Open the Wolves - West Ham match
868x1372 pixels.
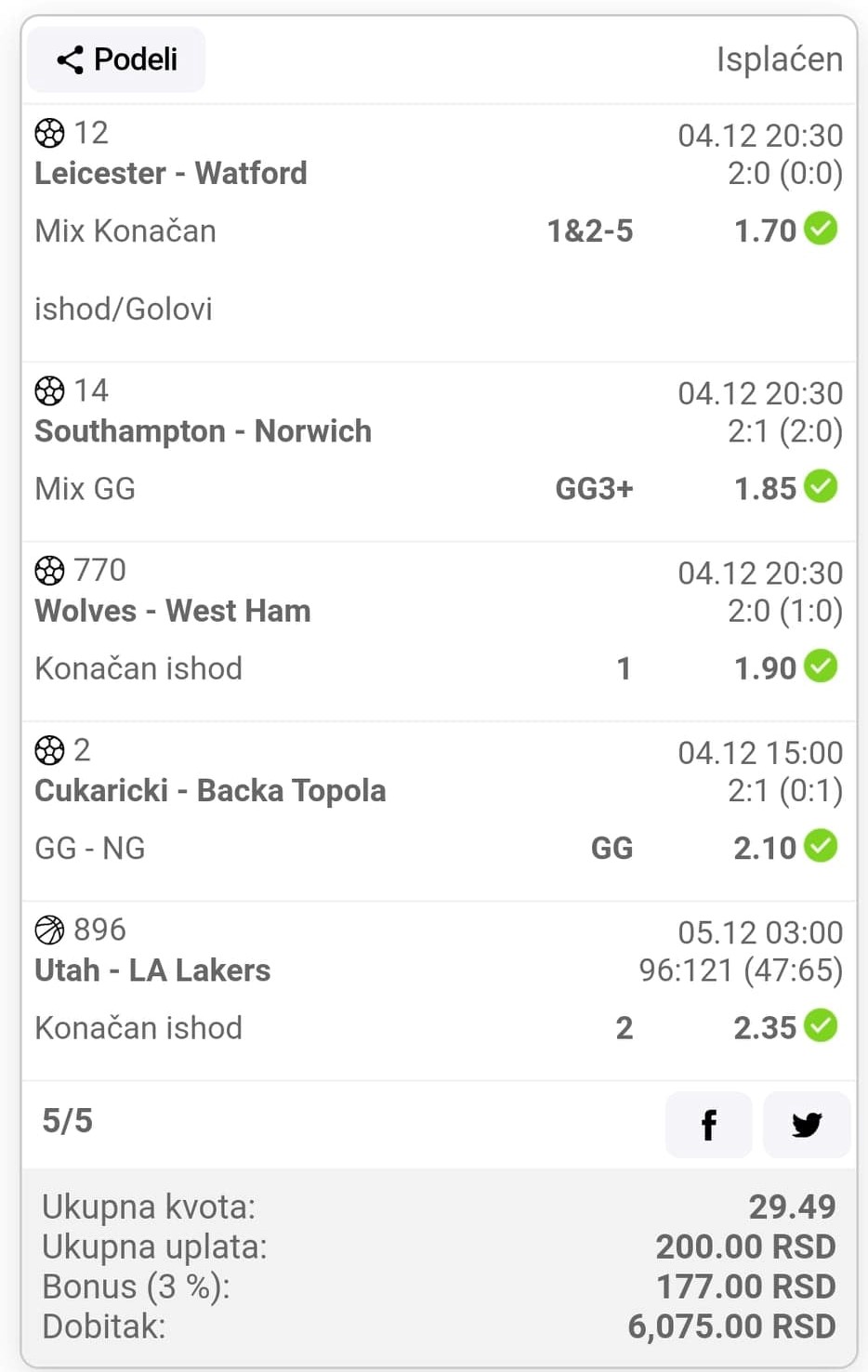click(x=173, y=611)
